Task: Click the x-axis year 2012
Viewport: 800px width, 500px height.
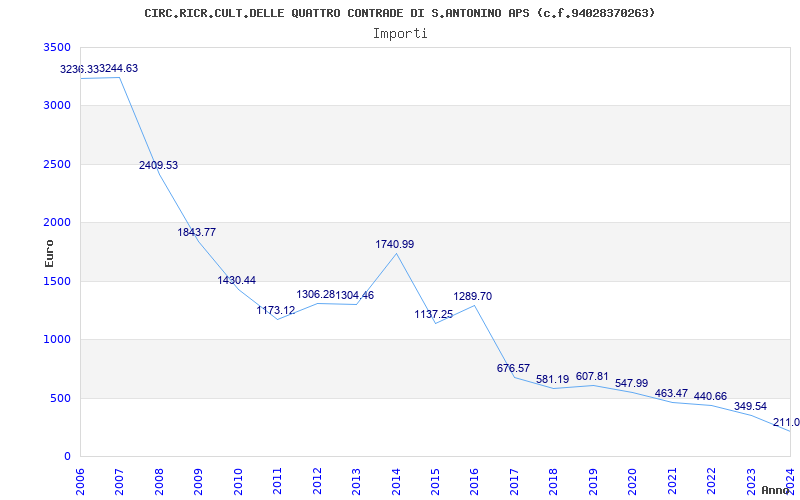Action: (x=317, y=482)
